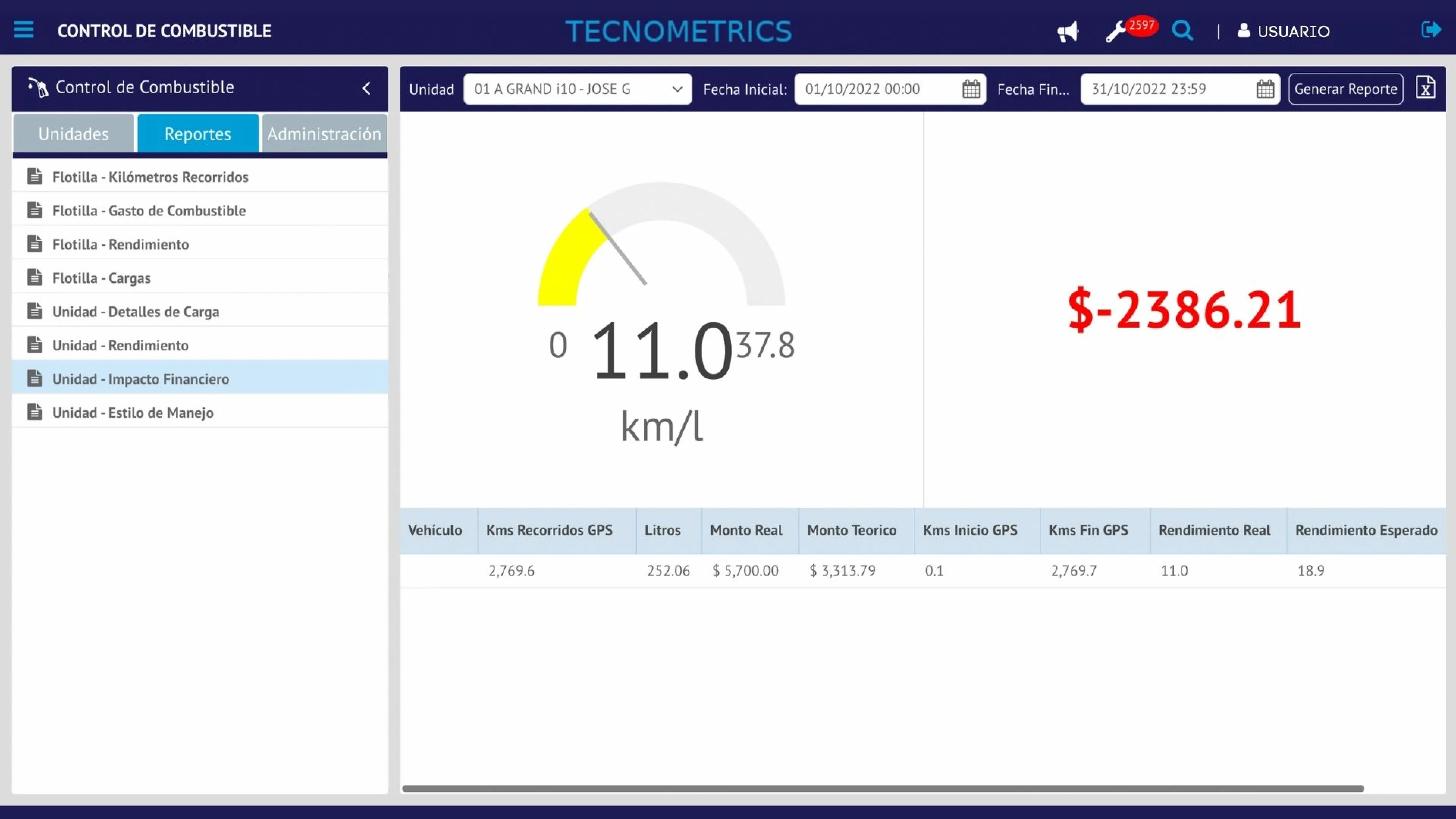Expand the Unidad - Estilo de Manejo report
This screenshot has width=1456, height=819.
pyautogui.click(x=132, y=413)
